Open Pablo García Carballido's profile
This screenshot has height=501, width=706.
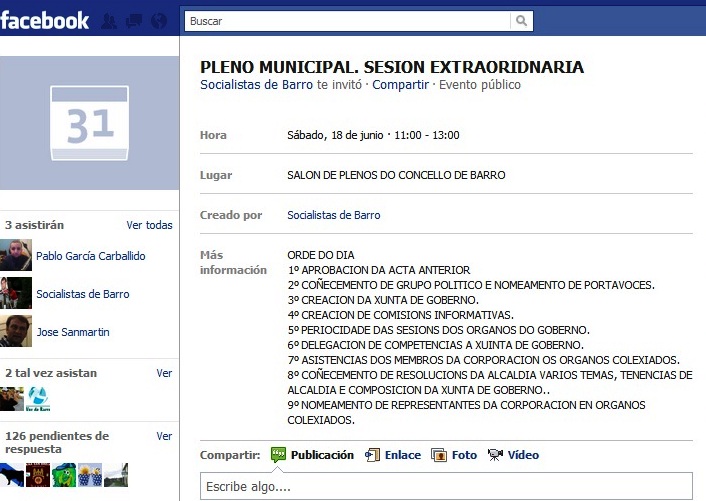(90, 256)
